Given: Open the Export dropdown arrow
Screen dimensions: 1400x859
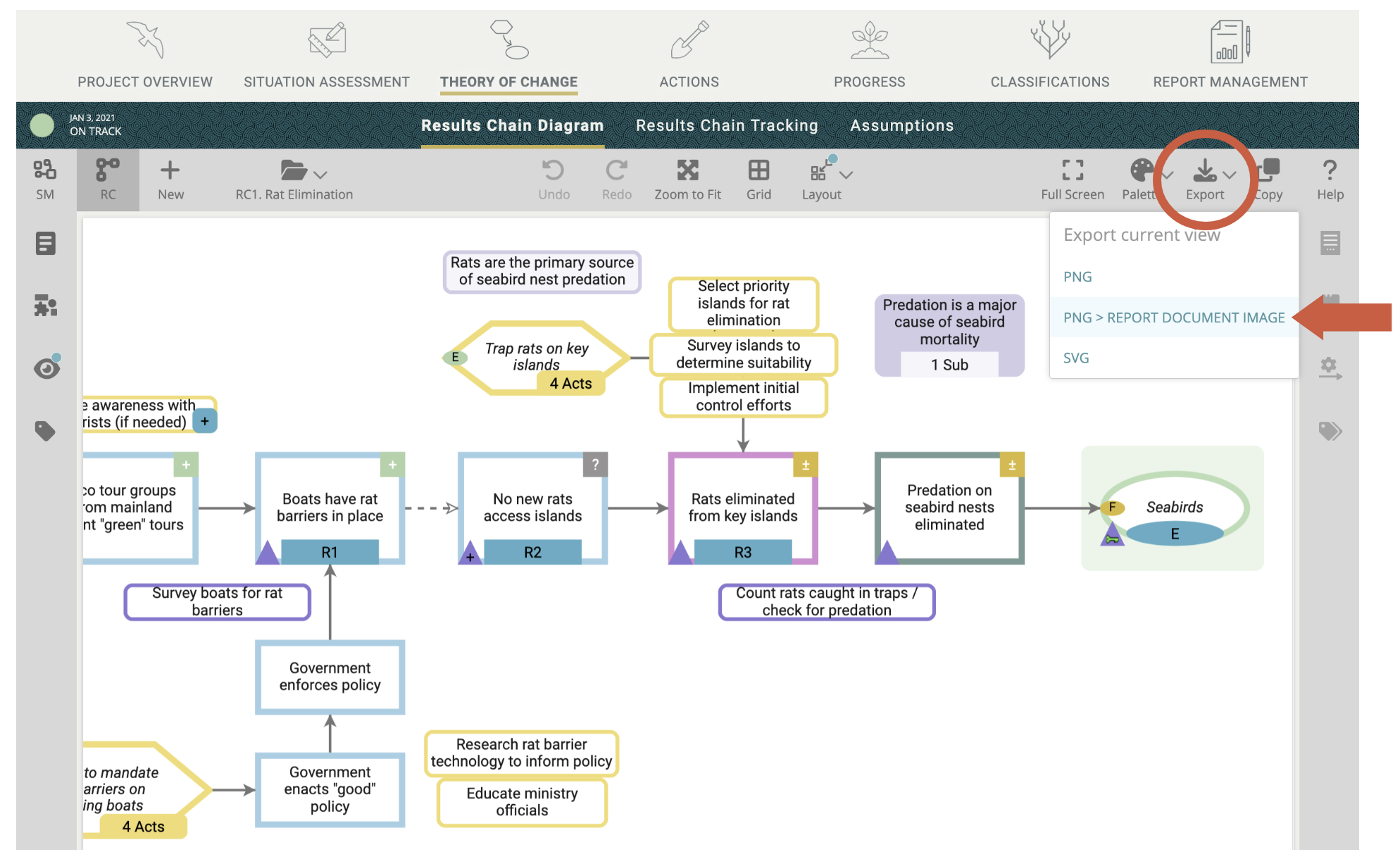Looking at the screenshot, I should click(1230, 175).
